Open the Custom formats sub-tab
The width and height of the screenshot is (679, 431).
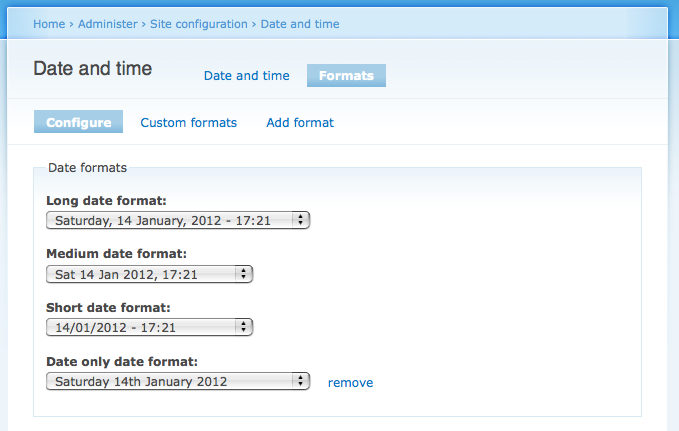point(188,123)
